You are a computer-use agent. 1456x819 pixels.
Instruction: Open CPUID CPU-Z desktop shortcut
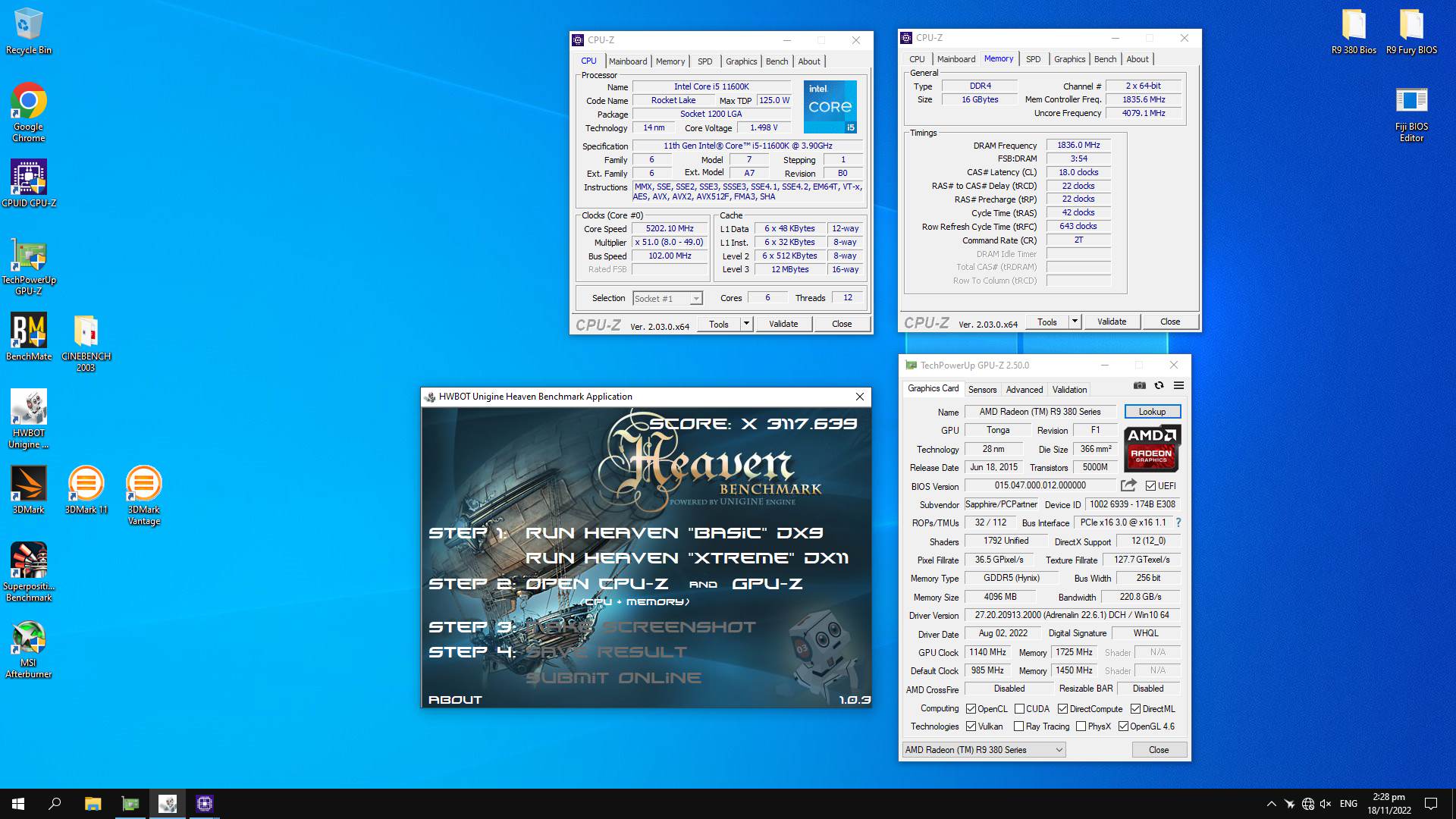[x=29, y=183]
